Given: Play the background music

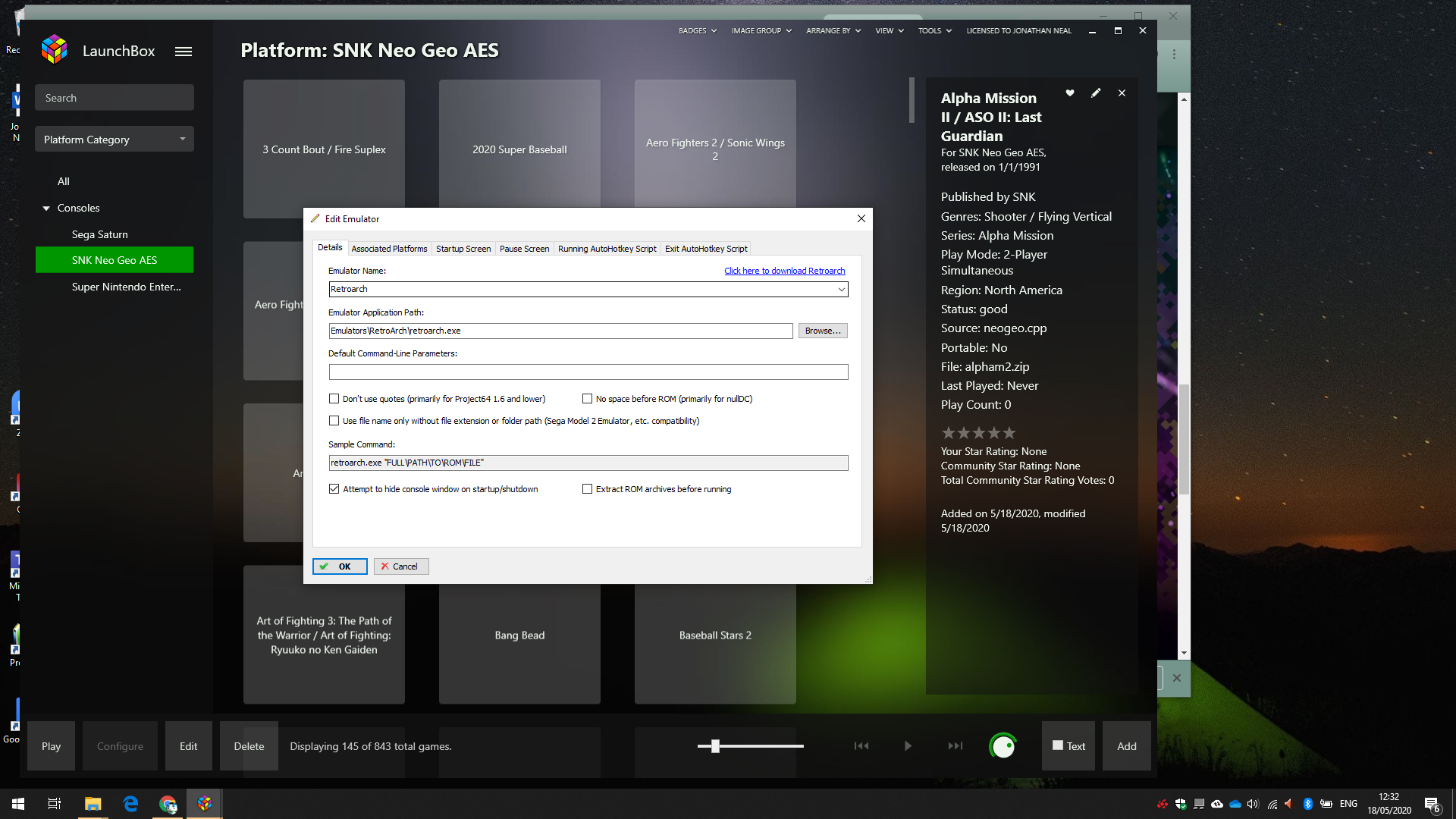Looking at the screenshot, I should pyautogui.click(x=908, y=746).
